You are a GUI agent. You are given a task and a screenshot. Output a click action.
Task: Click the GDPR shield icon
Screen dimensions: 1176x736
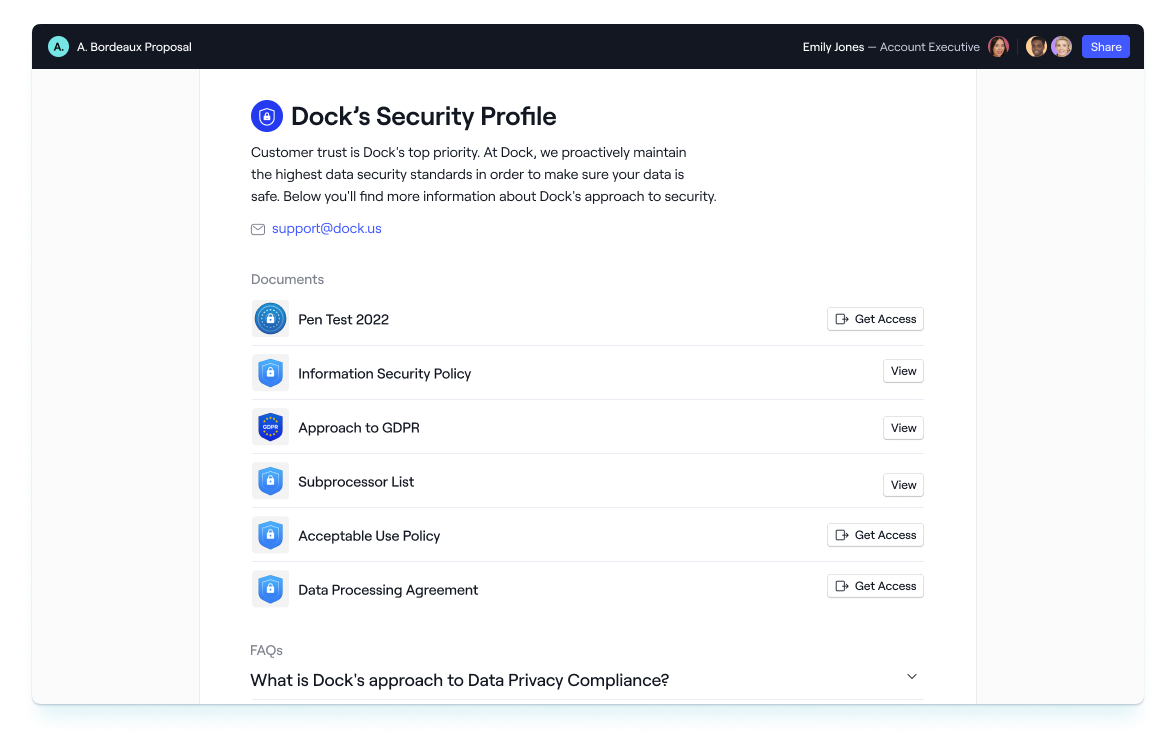point(270,427)
